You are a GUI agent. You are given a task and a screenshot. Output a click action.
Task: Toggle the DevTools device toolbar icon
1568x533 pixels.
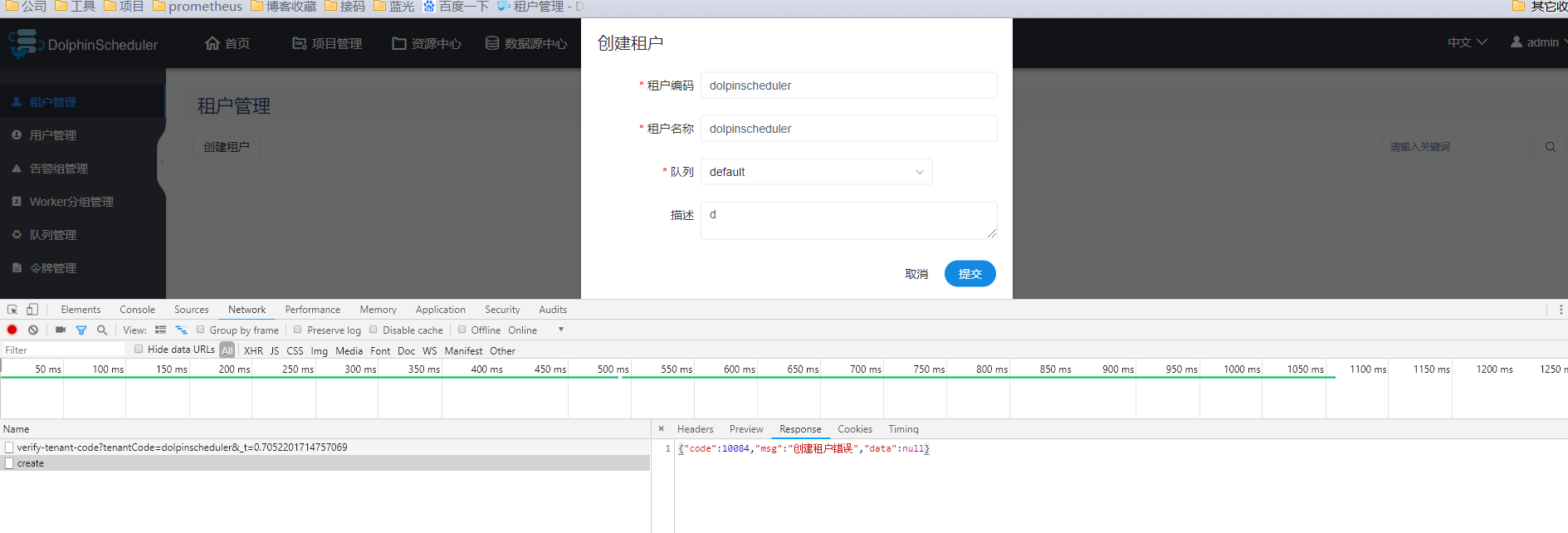point(32,310)
